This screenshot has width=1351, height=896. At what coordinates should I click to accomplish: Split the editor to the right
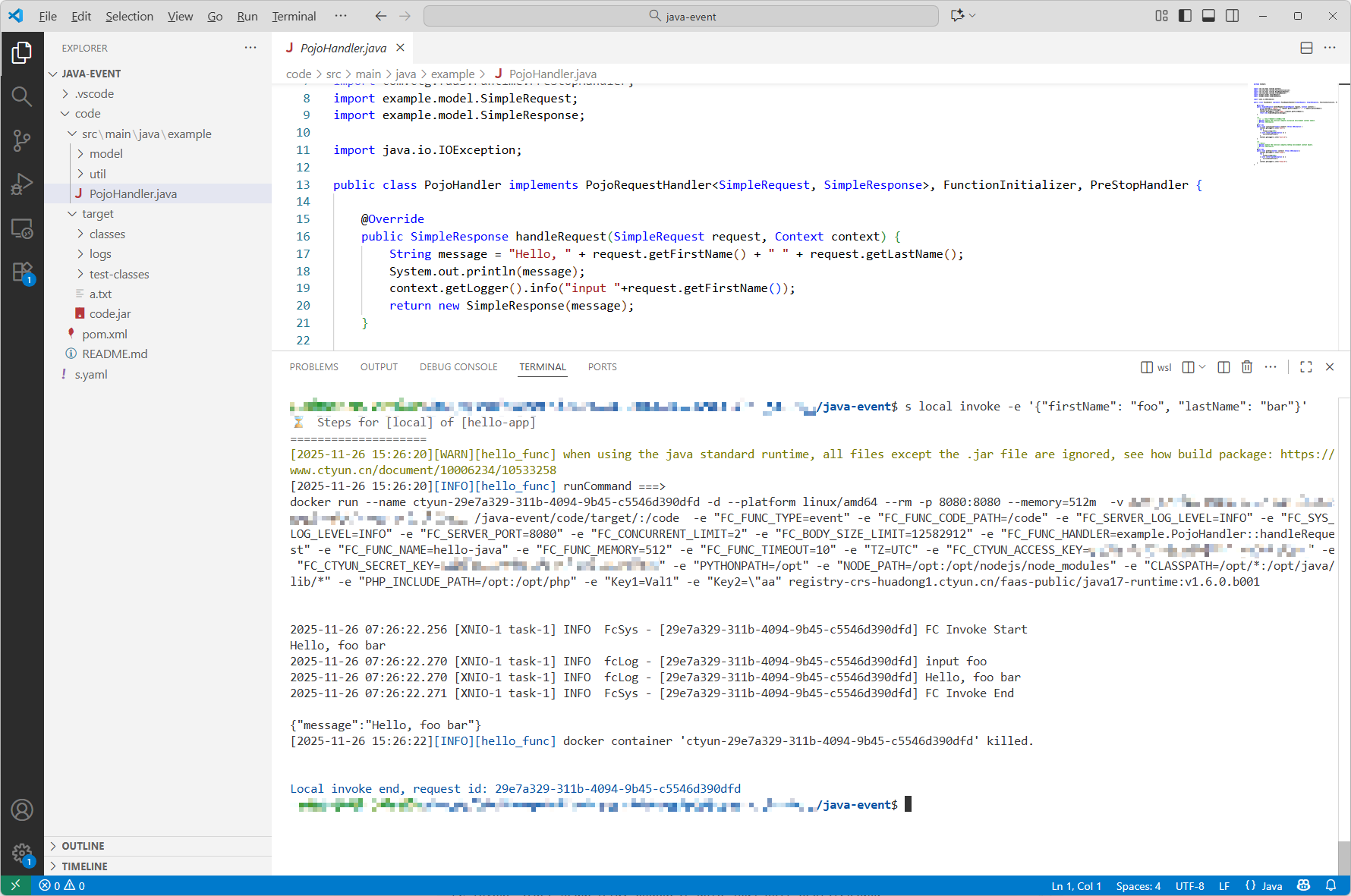[1306, 48]
